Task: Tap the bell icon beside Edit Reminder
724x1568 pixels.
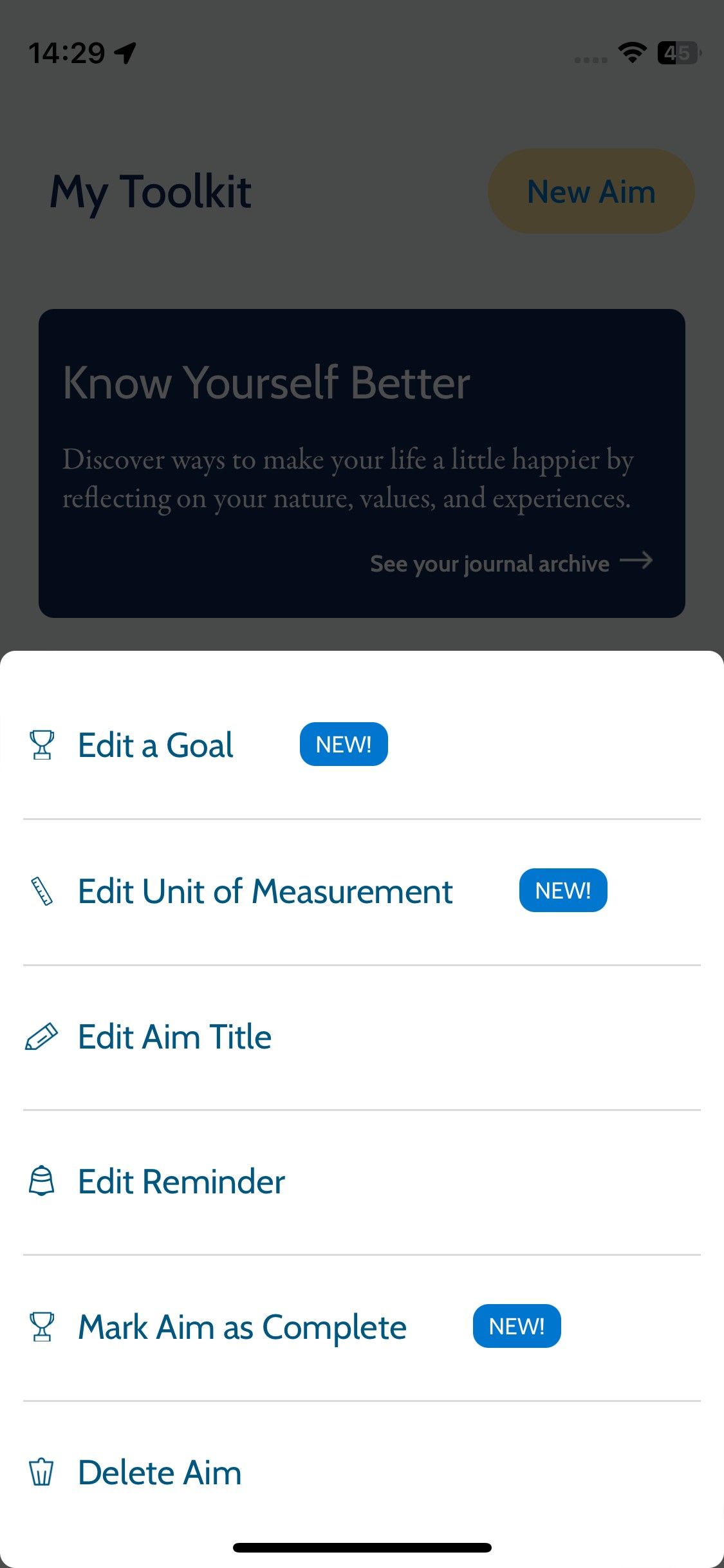Action: pos(41,1181)
